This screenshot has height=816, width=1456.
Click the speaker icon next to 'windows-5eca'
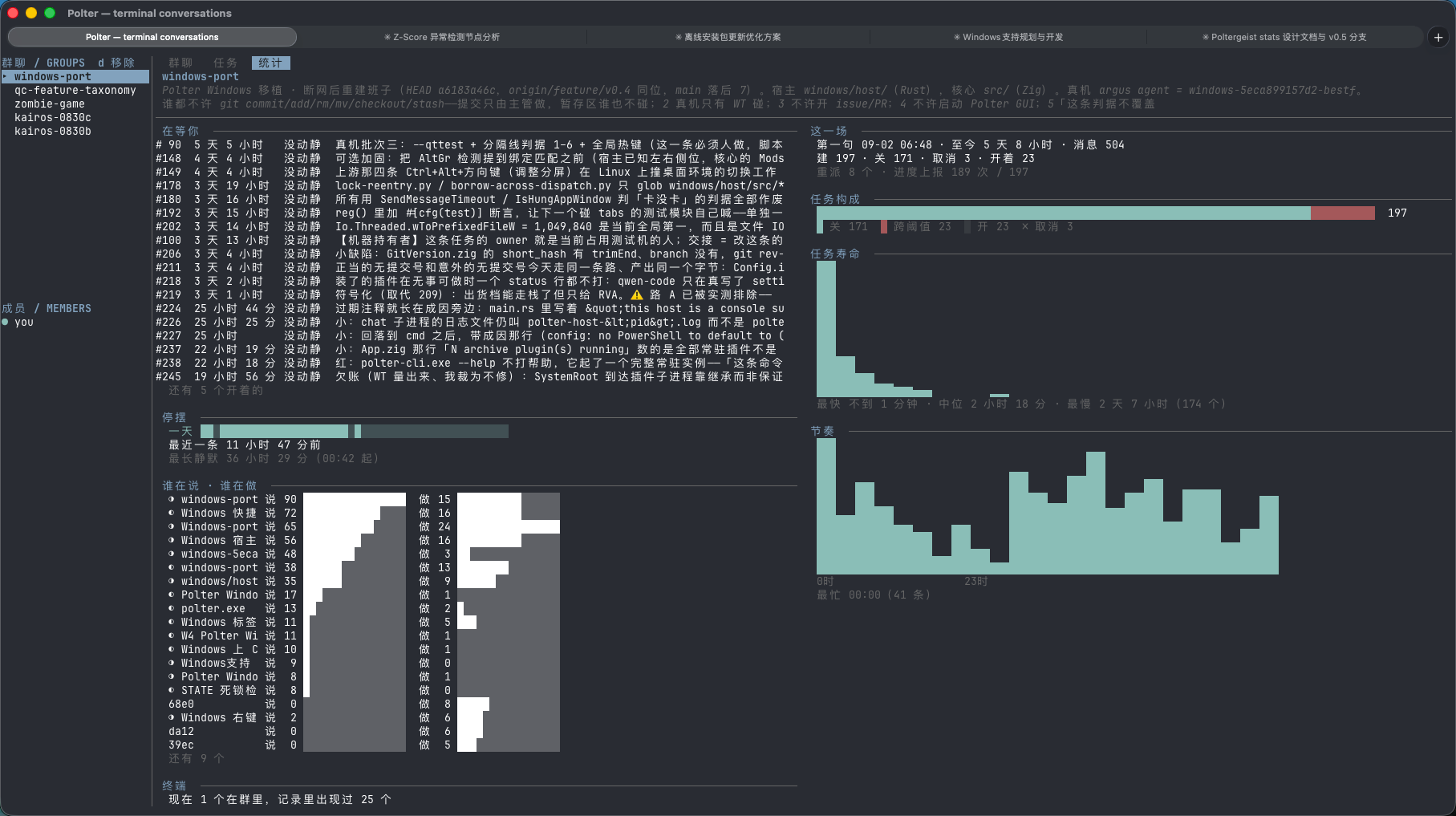point(172,554)
